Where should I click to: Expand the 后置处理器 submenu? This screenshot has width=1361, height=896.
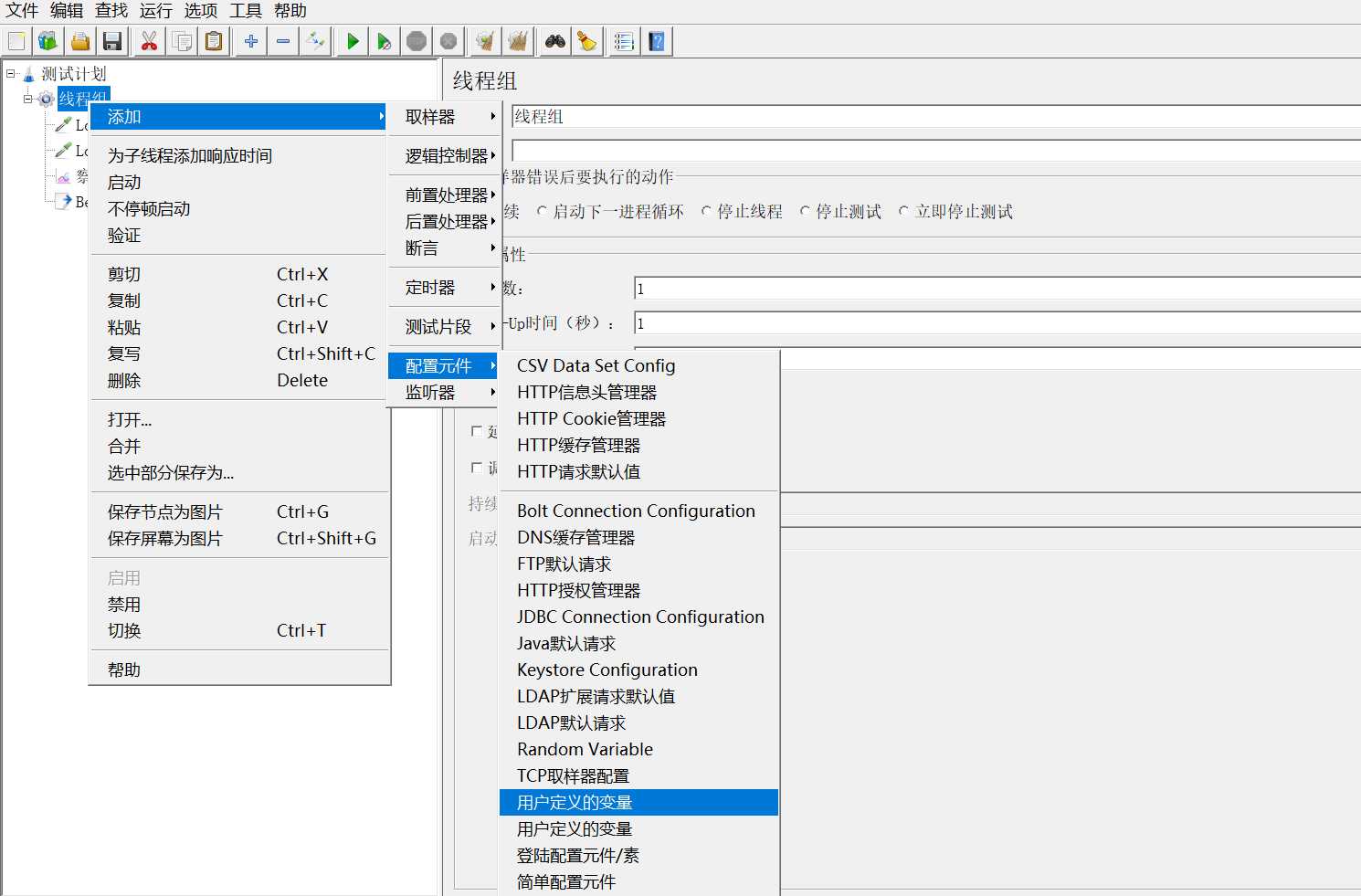click(445, 222)
